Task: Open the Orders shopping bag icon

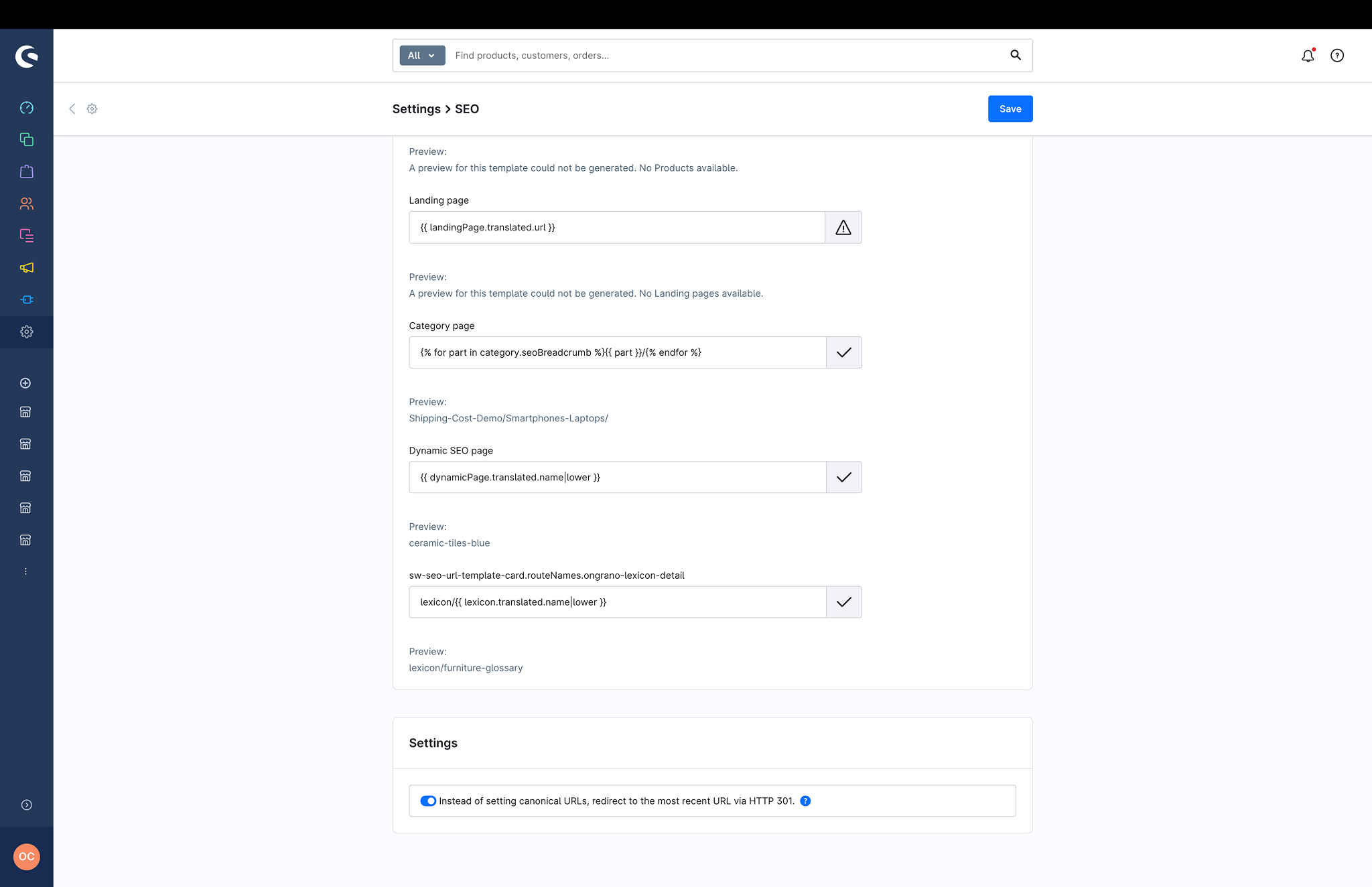Action: click(x=27, y=172)
